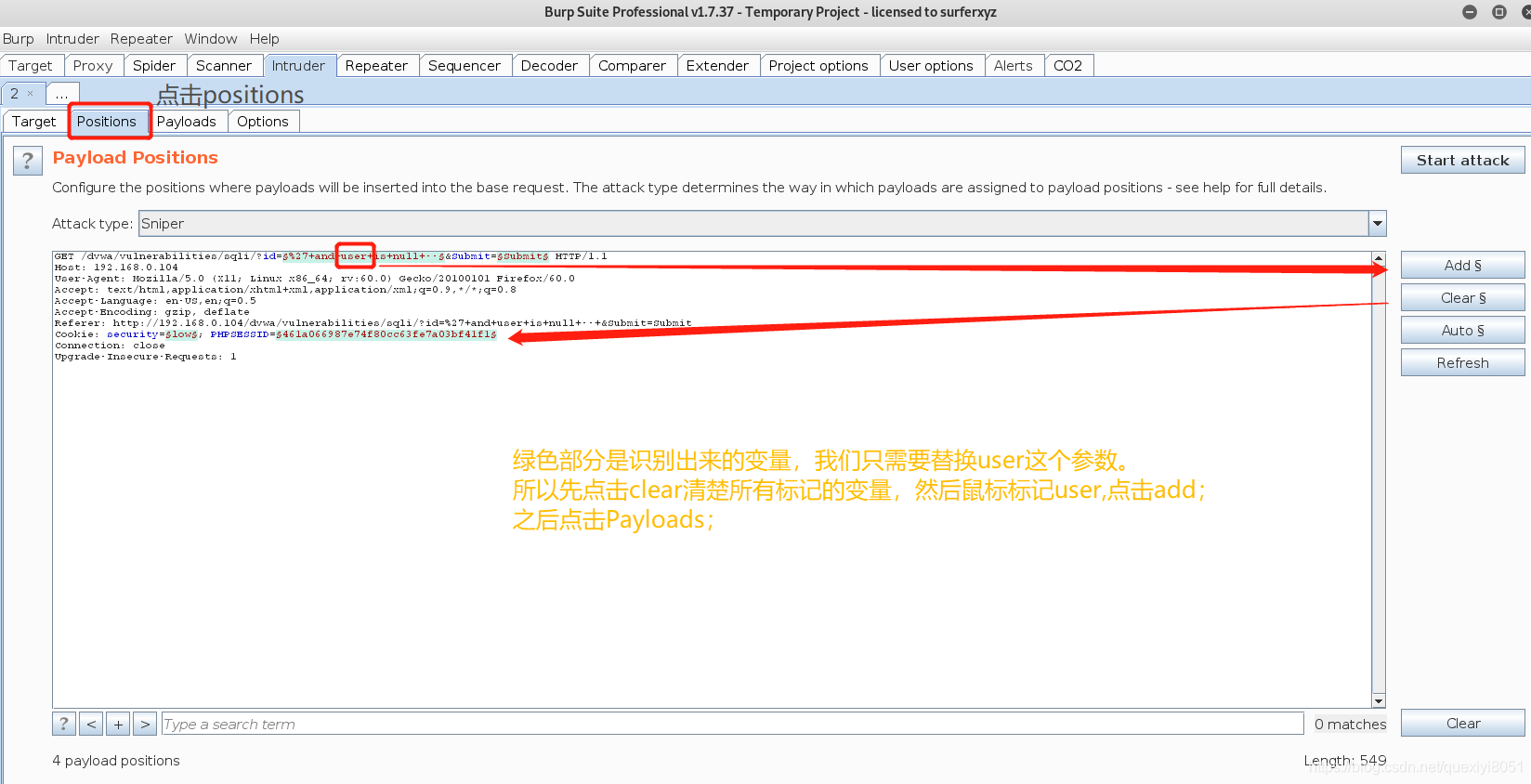Image resolution: width=1531 pixels, height=784 pixels.
Task: Switch to the Spider tab
Action: [154, 65]
